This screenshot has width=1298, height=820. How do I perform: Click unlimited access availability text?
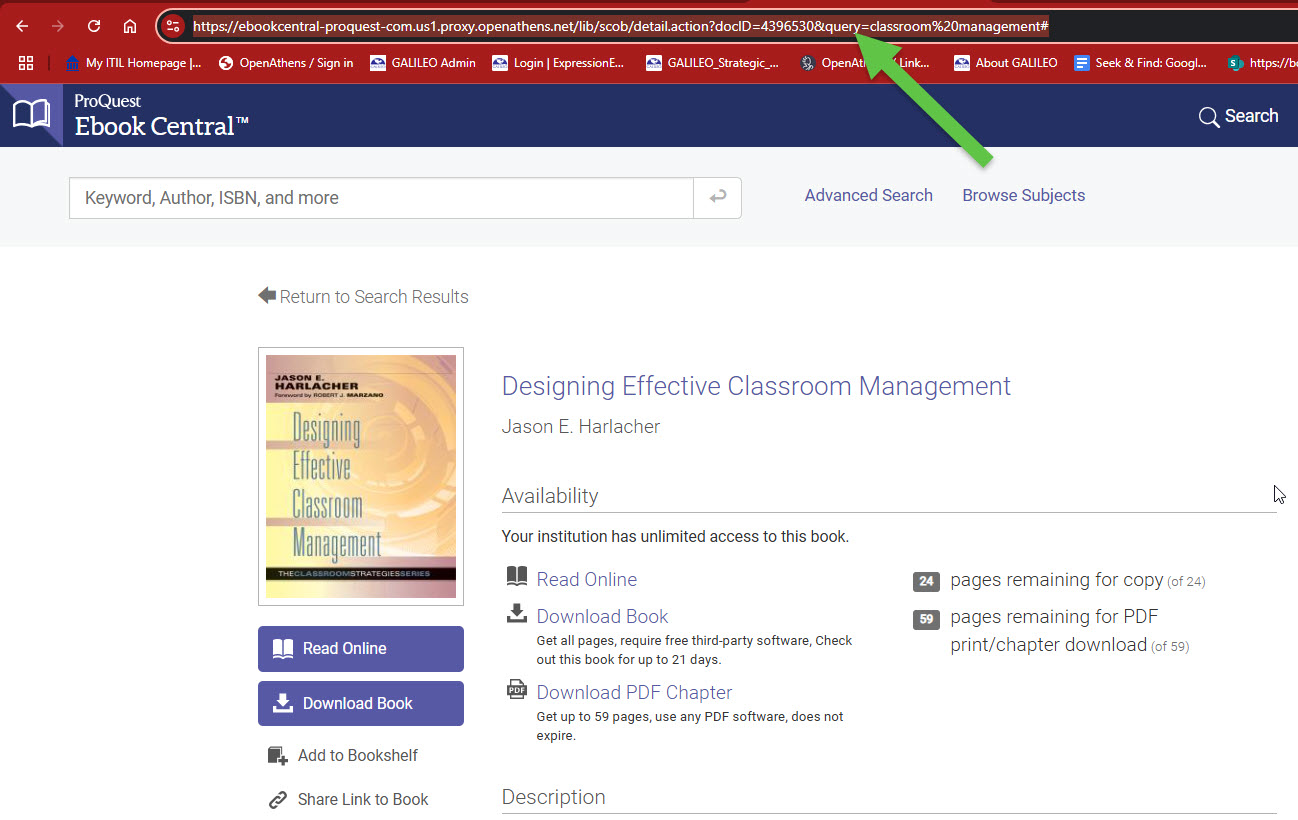(x=675, y=537)
